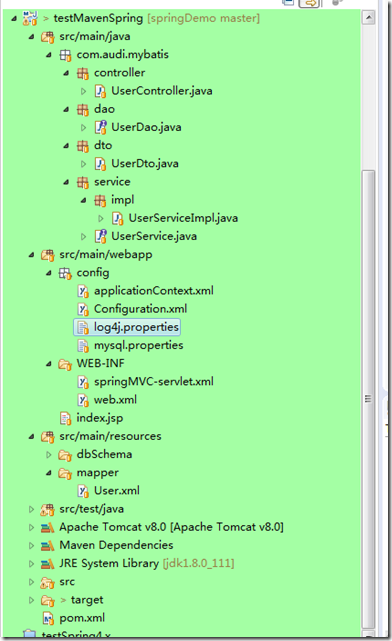Click the JRE System Library icon
The width and height of the screenshot is (392, 641).
[47, 564]
